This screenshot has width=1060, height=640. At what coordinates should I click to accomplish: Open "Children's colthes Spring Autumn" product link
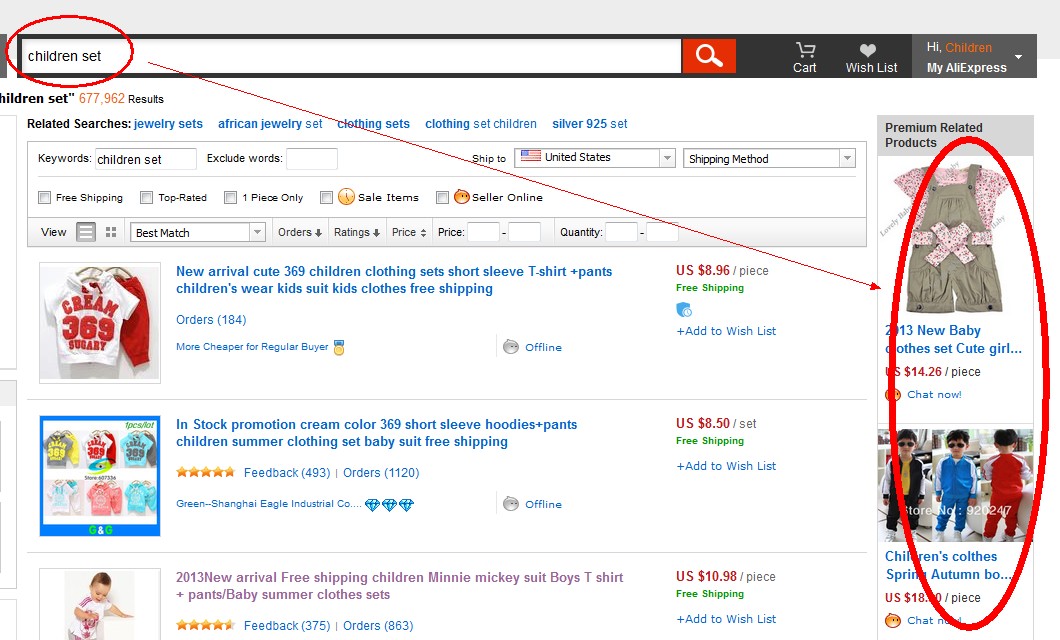coord(949,565)
